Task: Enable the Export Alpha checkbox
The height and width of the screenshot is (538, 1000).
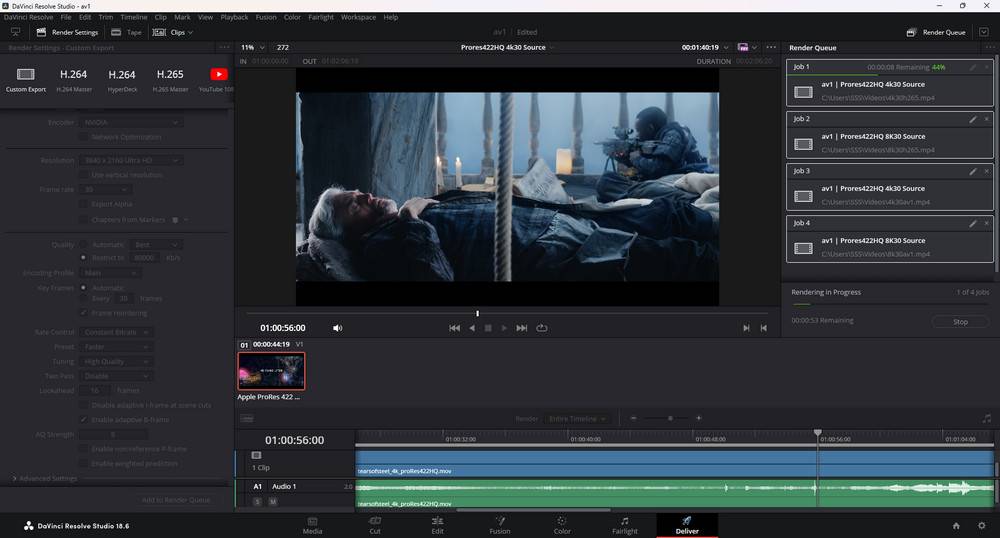Action: [x=85, y=203]
